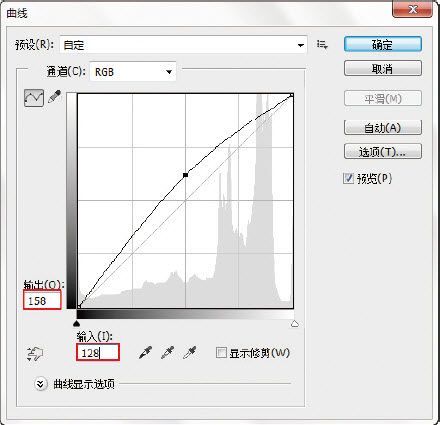Screen dimensions: 440x425
Task: Click the white point slider triangle
Action: pos(294,323)
